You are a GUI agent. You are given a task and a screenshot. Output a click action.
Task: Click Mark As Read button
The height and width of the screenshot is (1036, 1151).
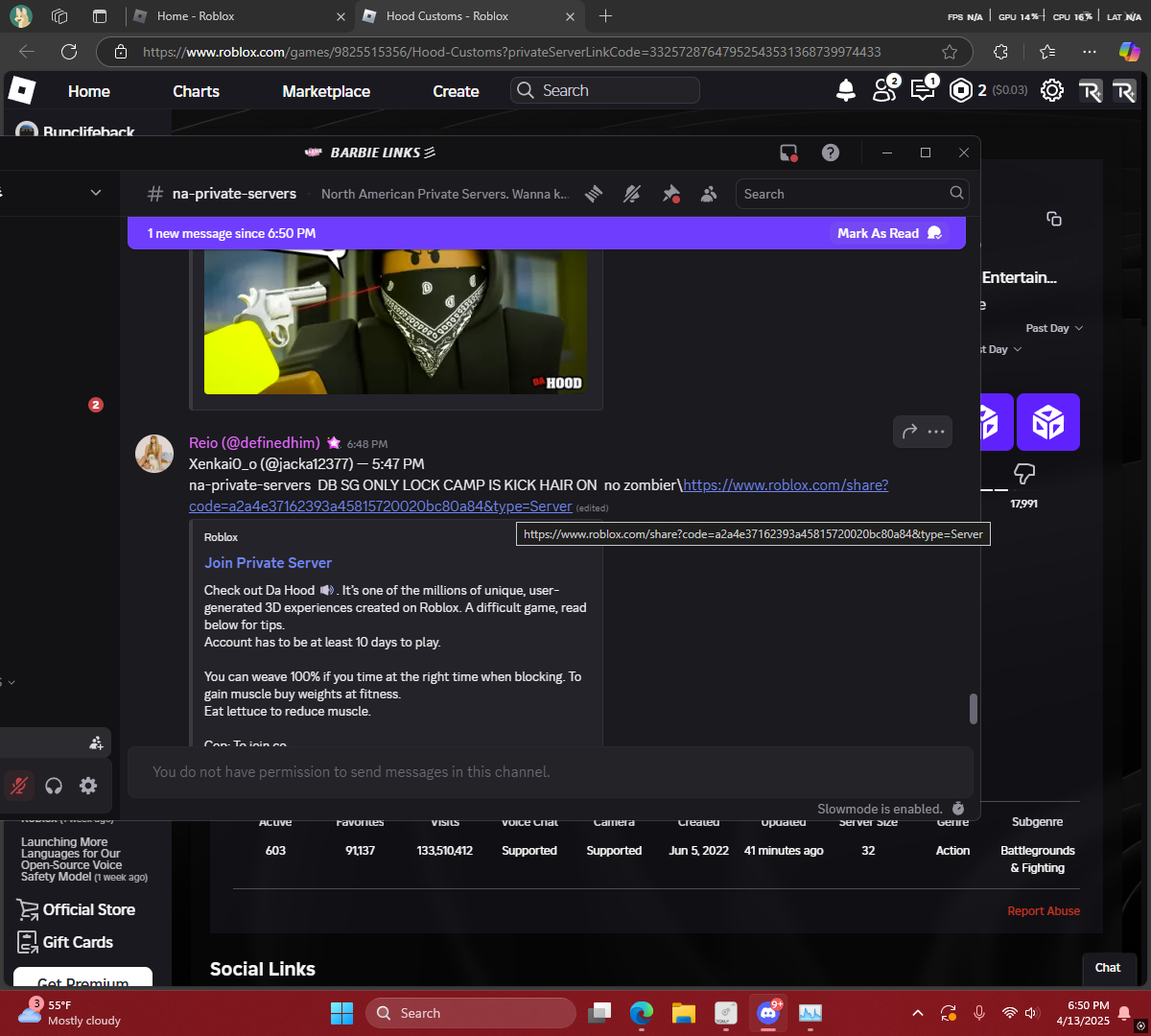888,233
